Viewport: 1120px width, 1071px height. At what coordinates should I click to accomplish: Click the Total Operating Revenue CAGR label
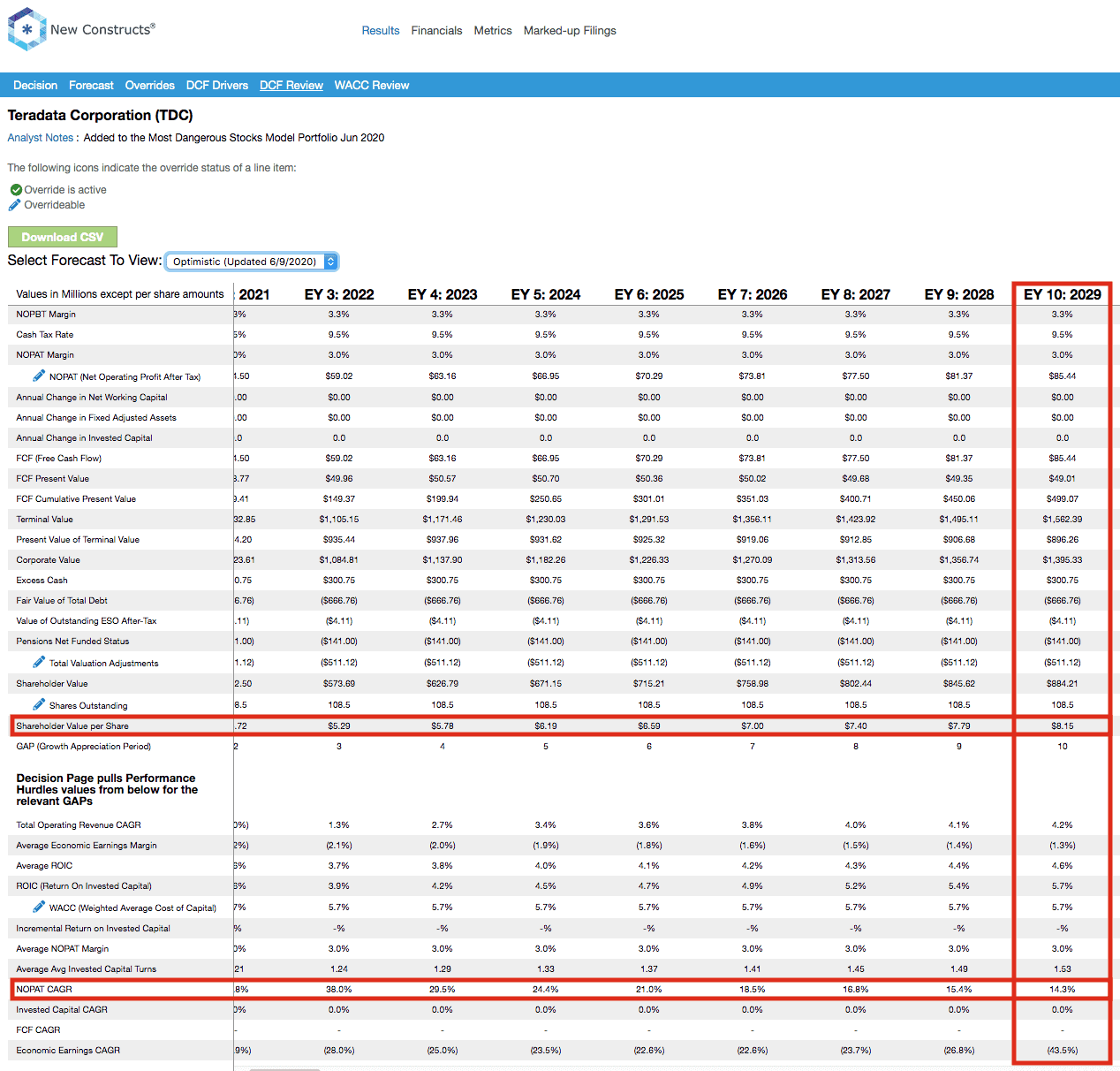point(79,825)
